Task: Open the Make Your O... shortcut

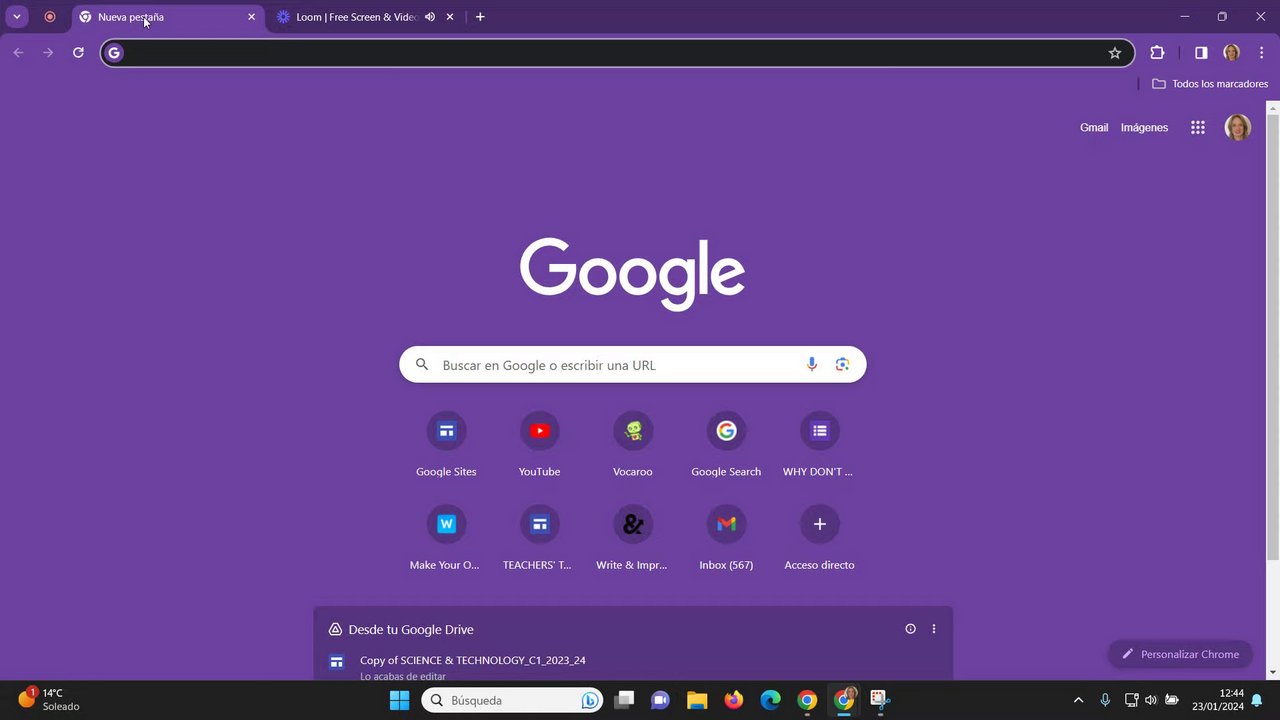Action: [446, 538]
